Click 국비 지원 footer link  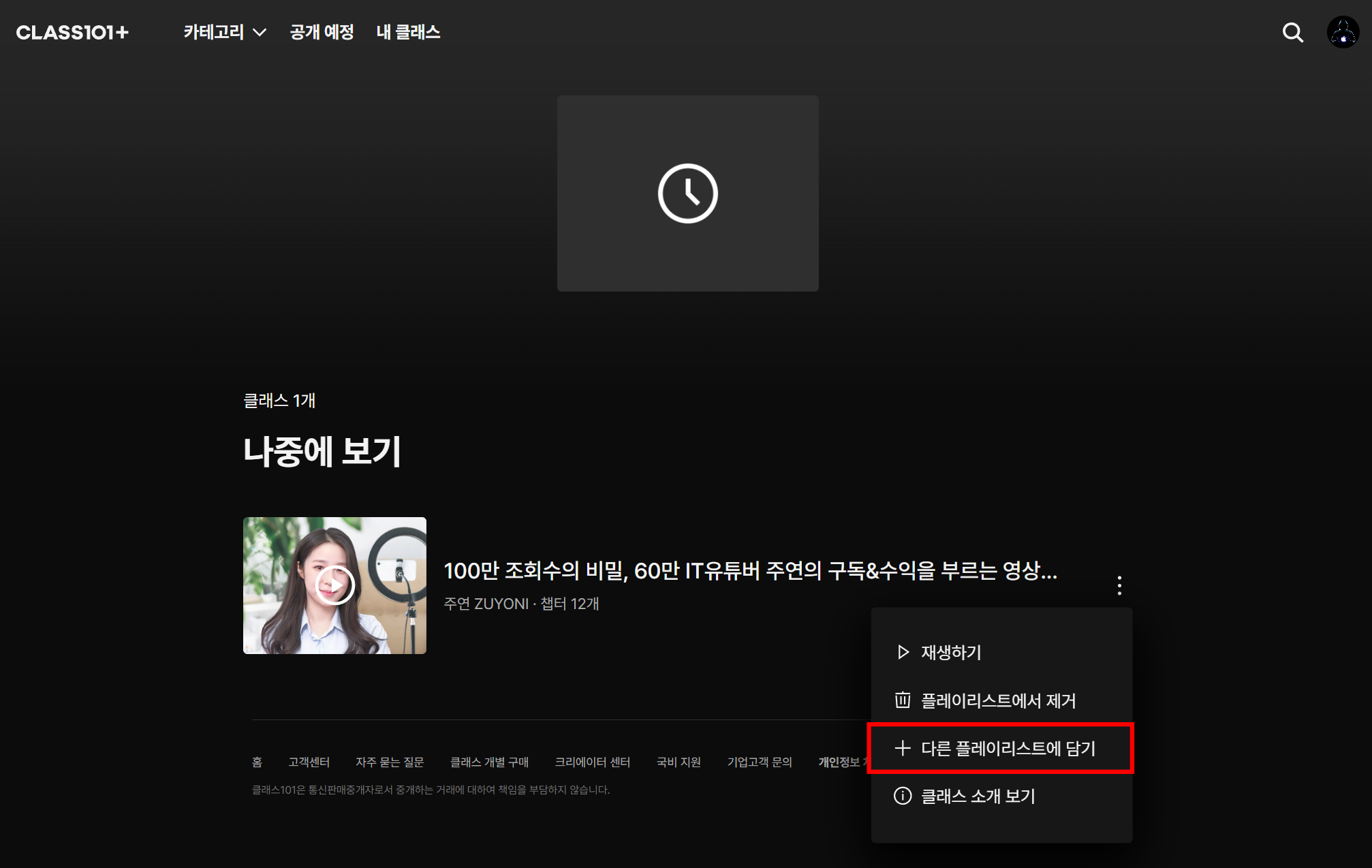tap(679, 762)
